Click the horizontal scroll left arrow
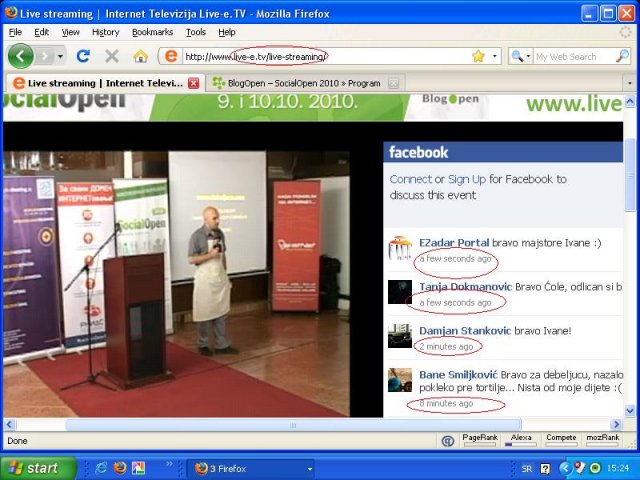Screen dimensions: 640x480 click(x=9, y=424)
